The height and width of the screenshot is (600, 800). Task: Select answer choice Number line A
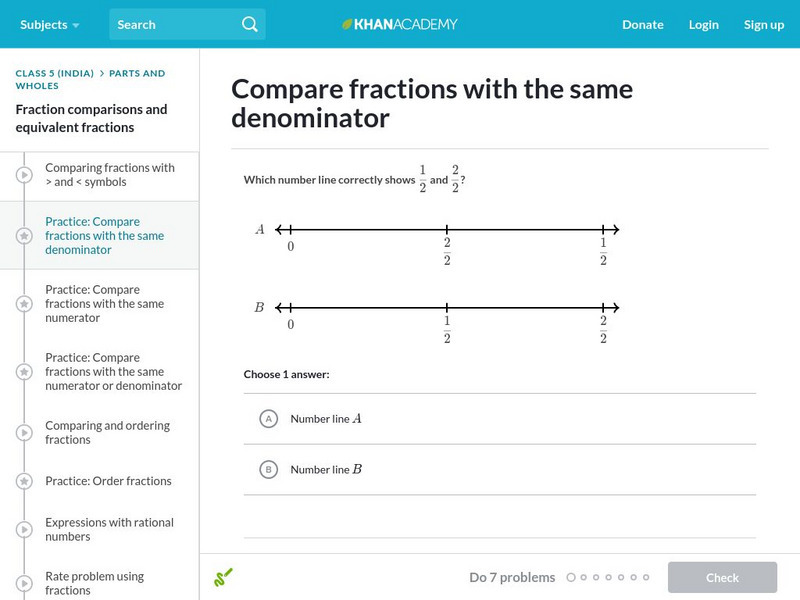coord(268,419)
